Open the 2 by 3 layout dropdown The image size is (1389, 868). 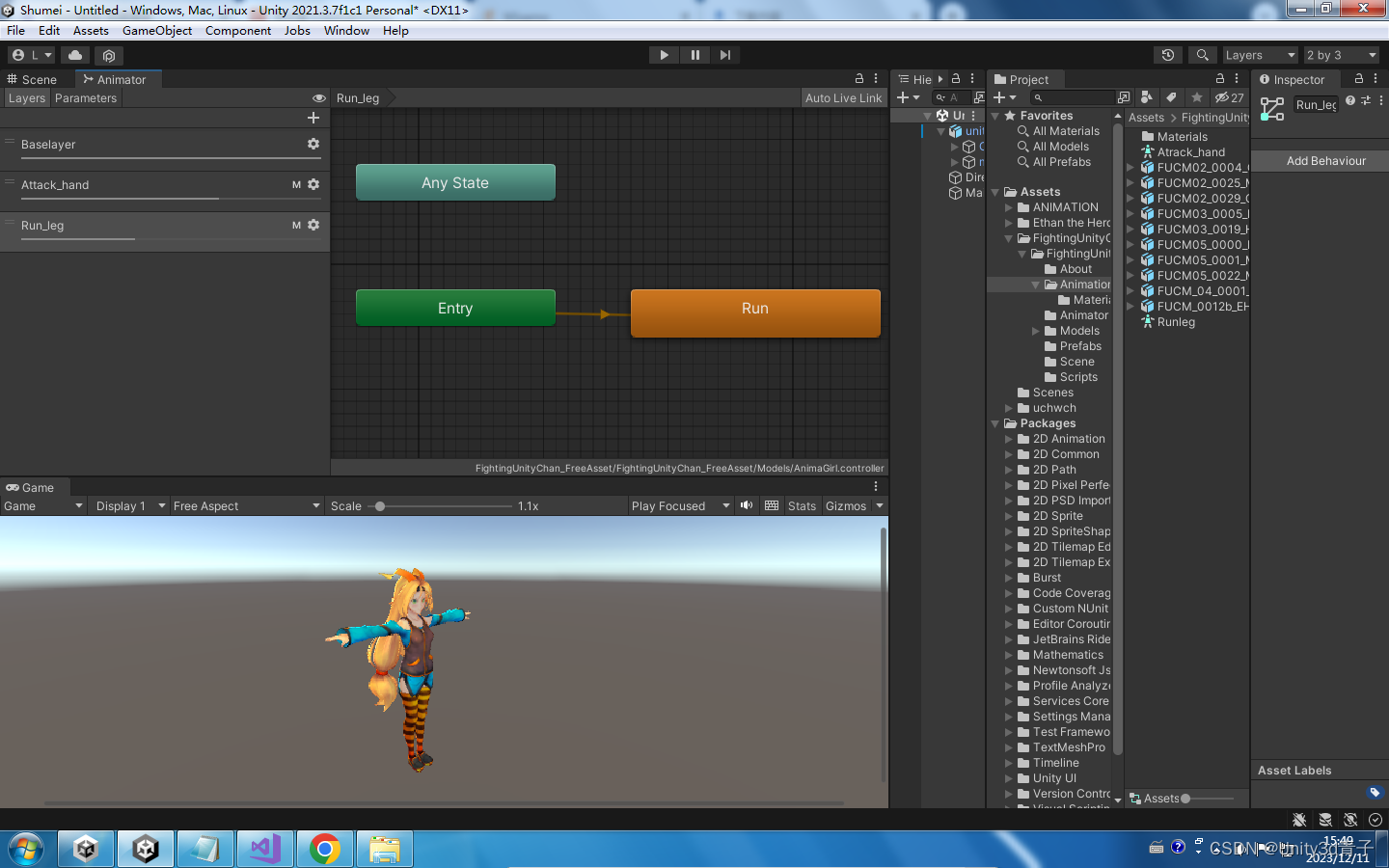[1342, 55]
